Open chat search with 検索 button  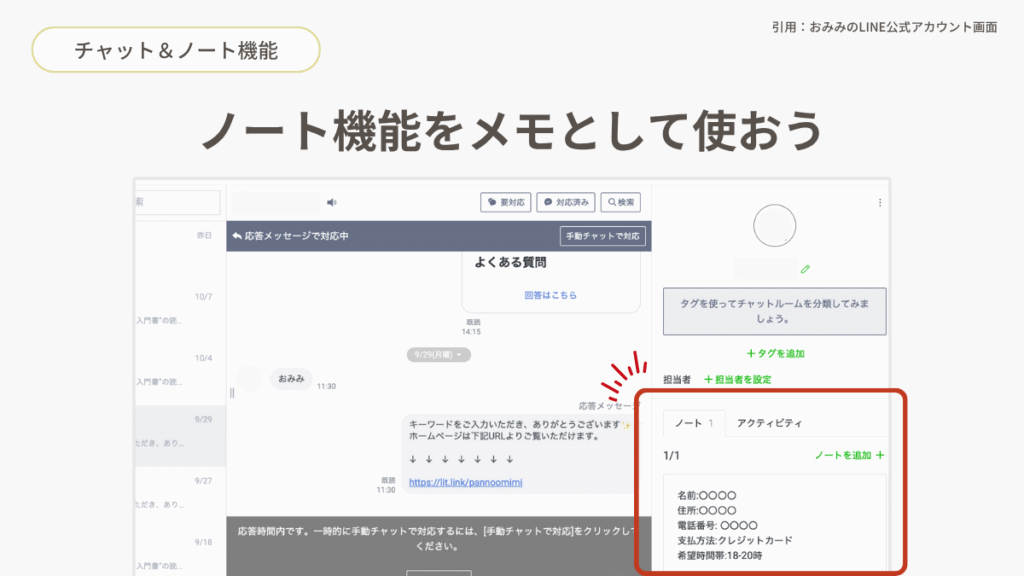point(621,202)
